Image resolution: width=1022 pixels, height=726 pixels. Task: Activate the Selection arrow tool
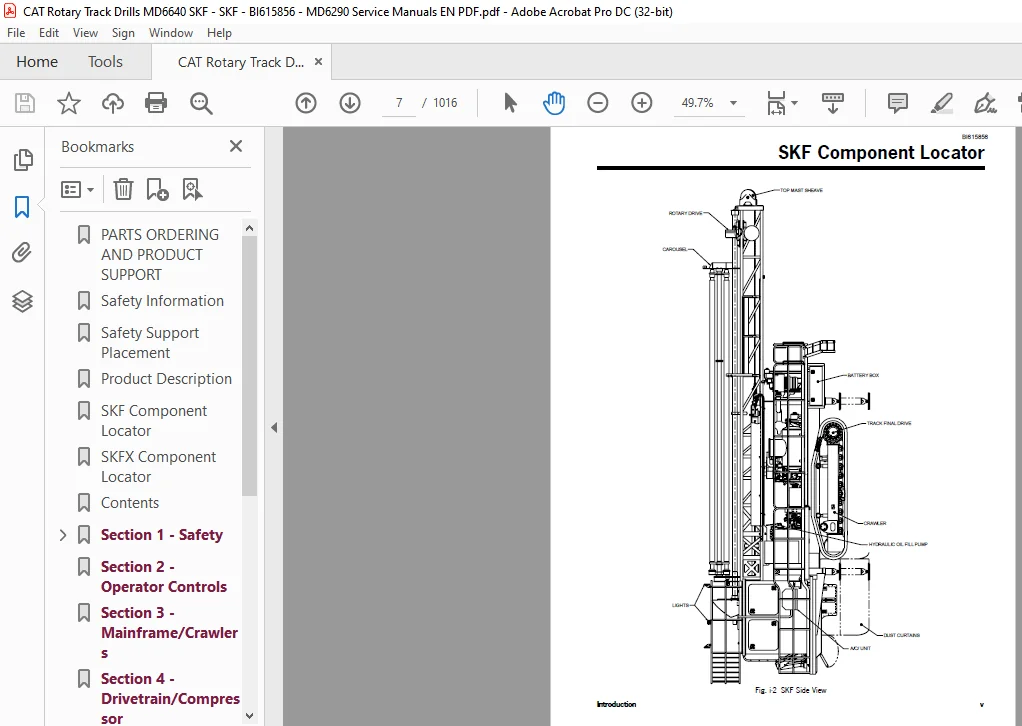click(510, 103)
